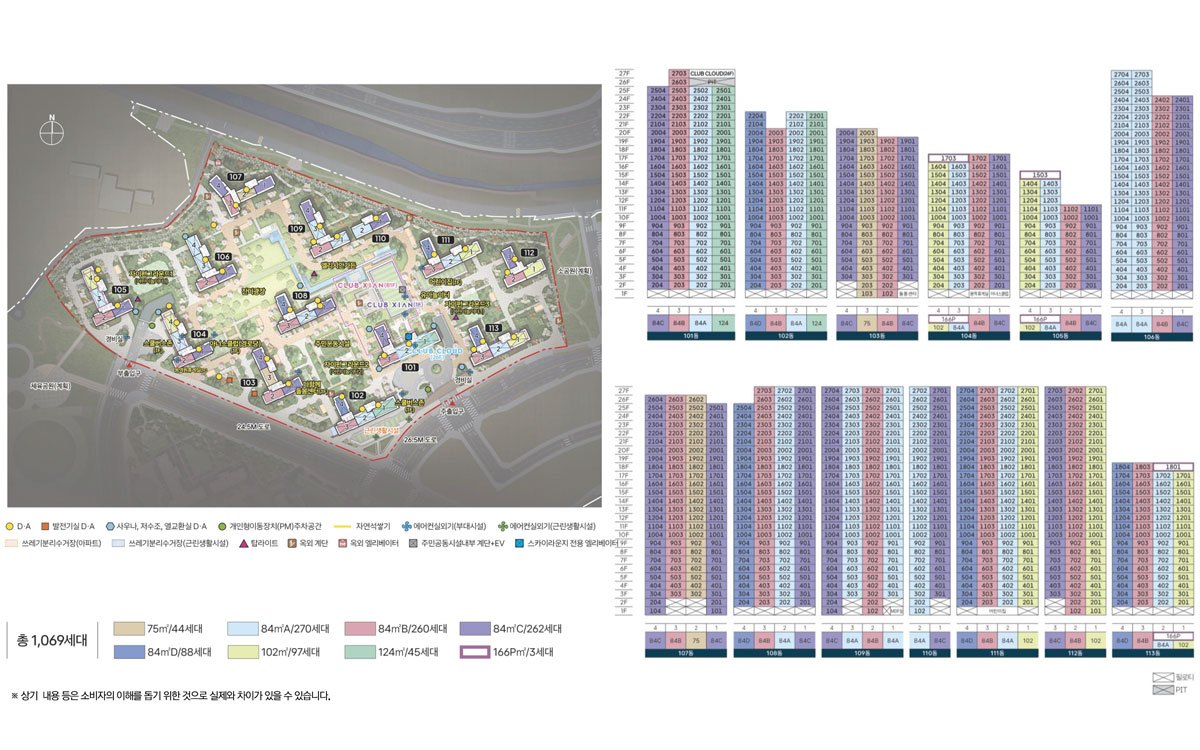Click the 스카이라운지 전용 엘리베이터 legend icon
The width and height of the screenshot is (1200, 750).
(x=520, y=543)
